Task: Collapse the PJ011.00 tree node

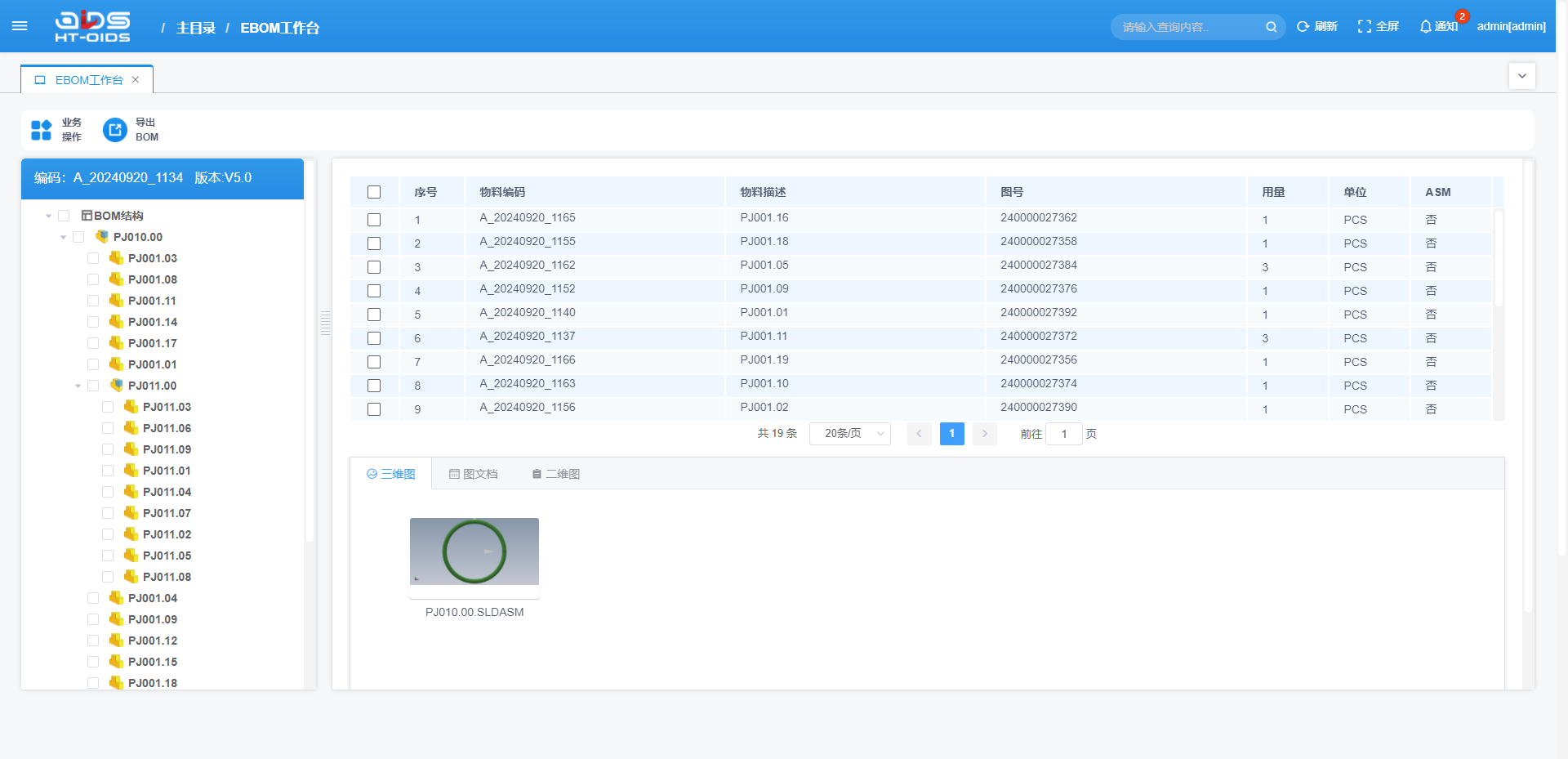Action: (78, 386)
